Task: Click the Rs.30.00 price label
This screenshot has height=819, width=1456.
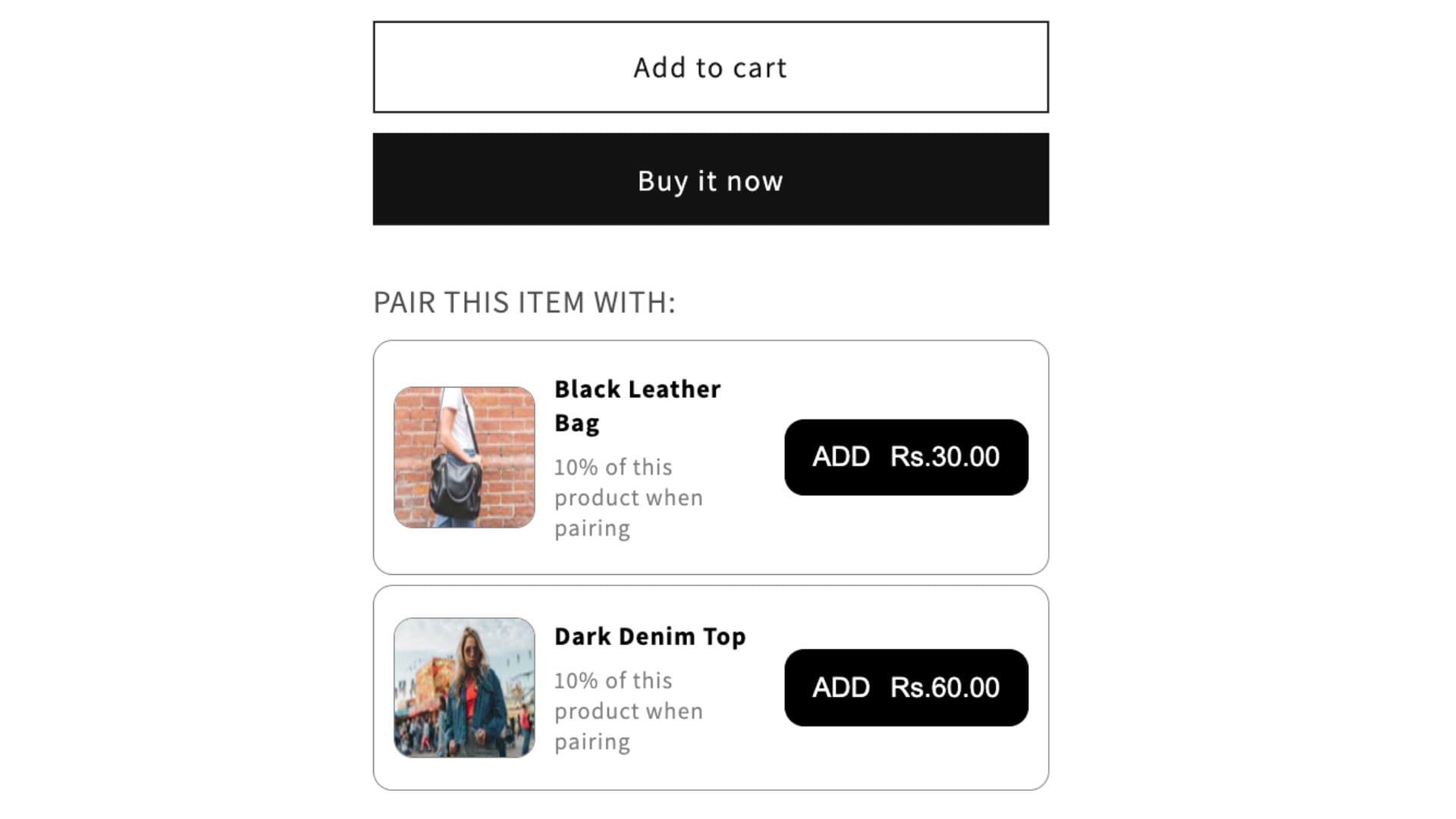Action: [945, 457]
